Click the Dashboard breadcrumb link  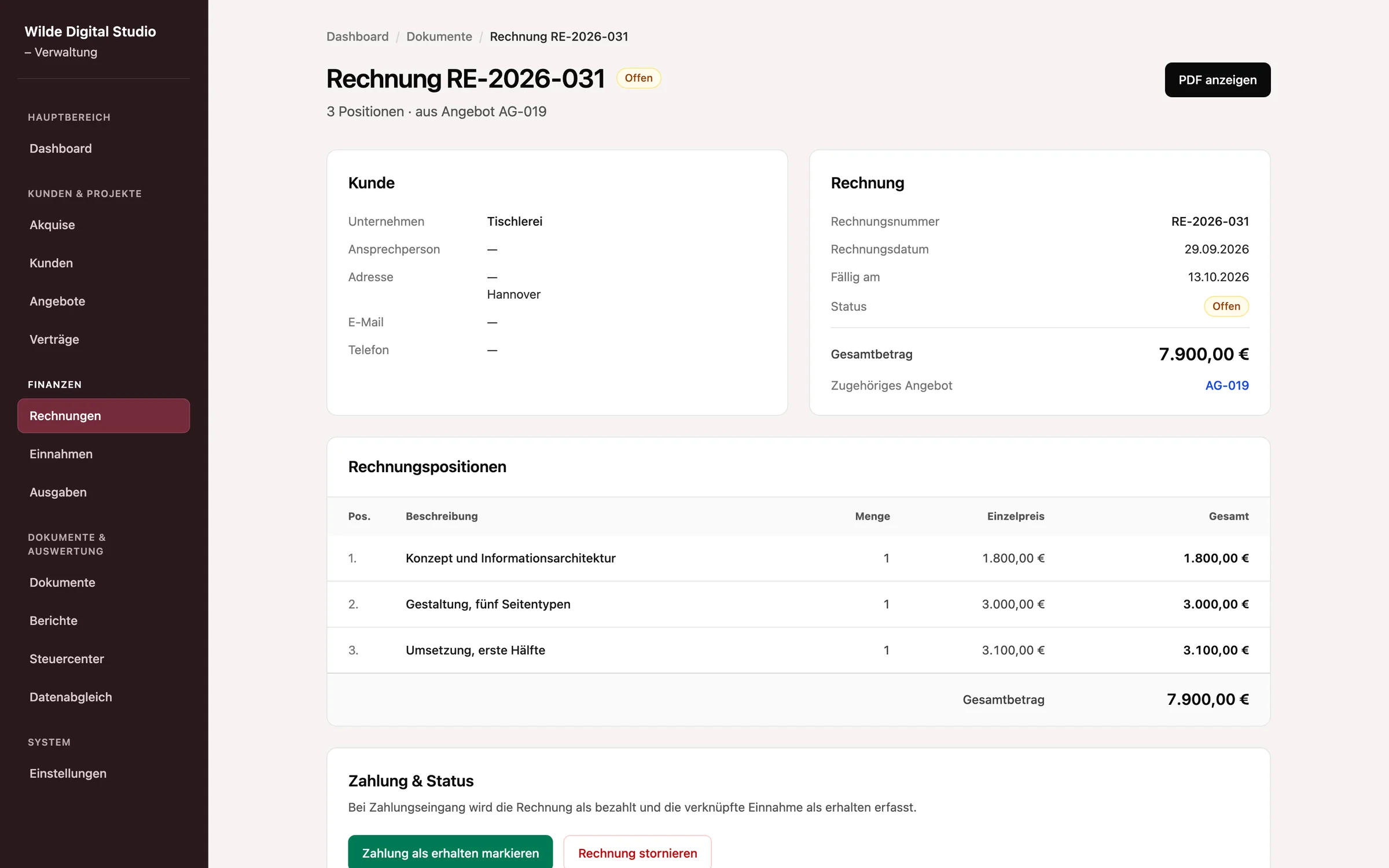pos(358,36)
